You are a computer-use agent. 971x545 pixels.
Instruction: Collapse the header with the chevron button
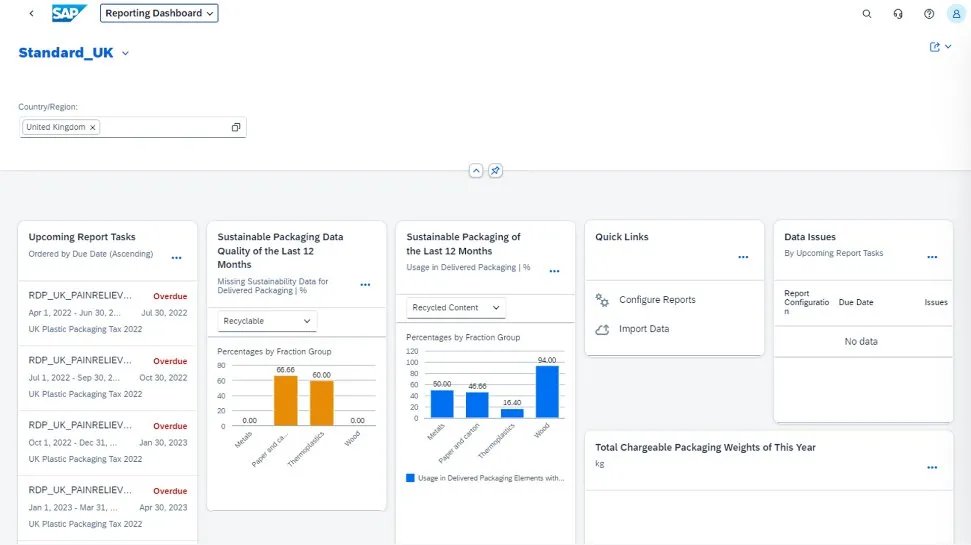(476, 171)
